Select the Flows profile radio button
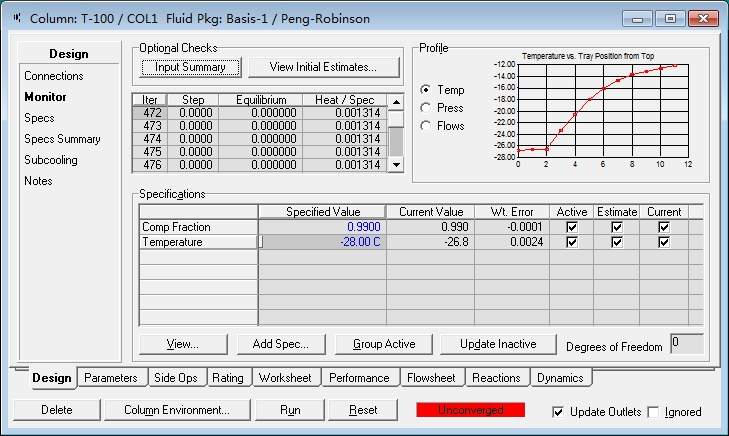The height and width of the screenshot is (436, 729). pyautogui.click(x=426, y=126)
